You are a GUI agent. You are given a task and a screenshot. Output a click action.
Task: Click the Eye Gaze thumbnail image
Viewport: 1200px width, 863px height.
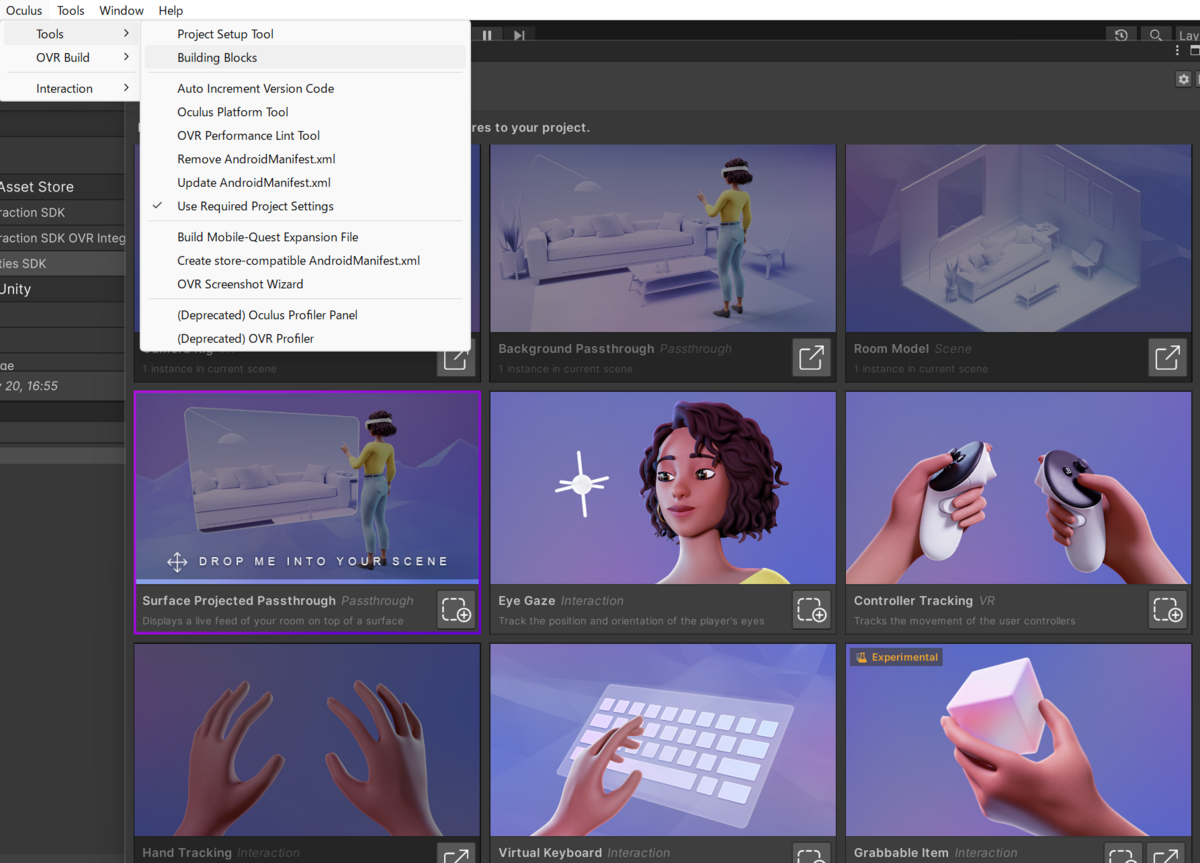tap(663, 488)
